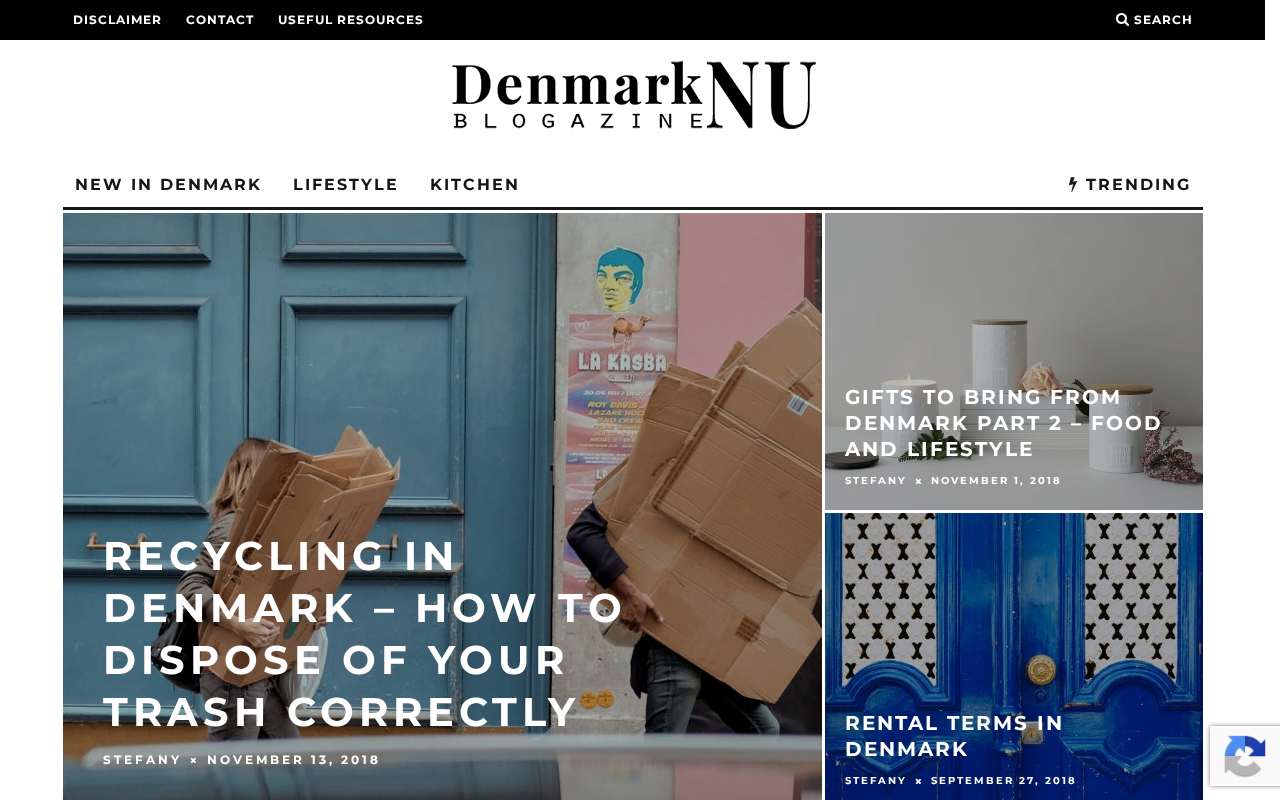The height and width of the screenshot is (800, 1280).
Task: Click the Denmark NU Blogazine logo
Action: (634, 96)
